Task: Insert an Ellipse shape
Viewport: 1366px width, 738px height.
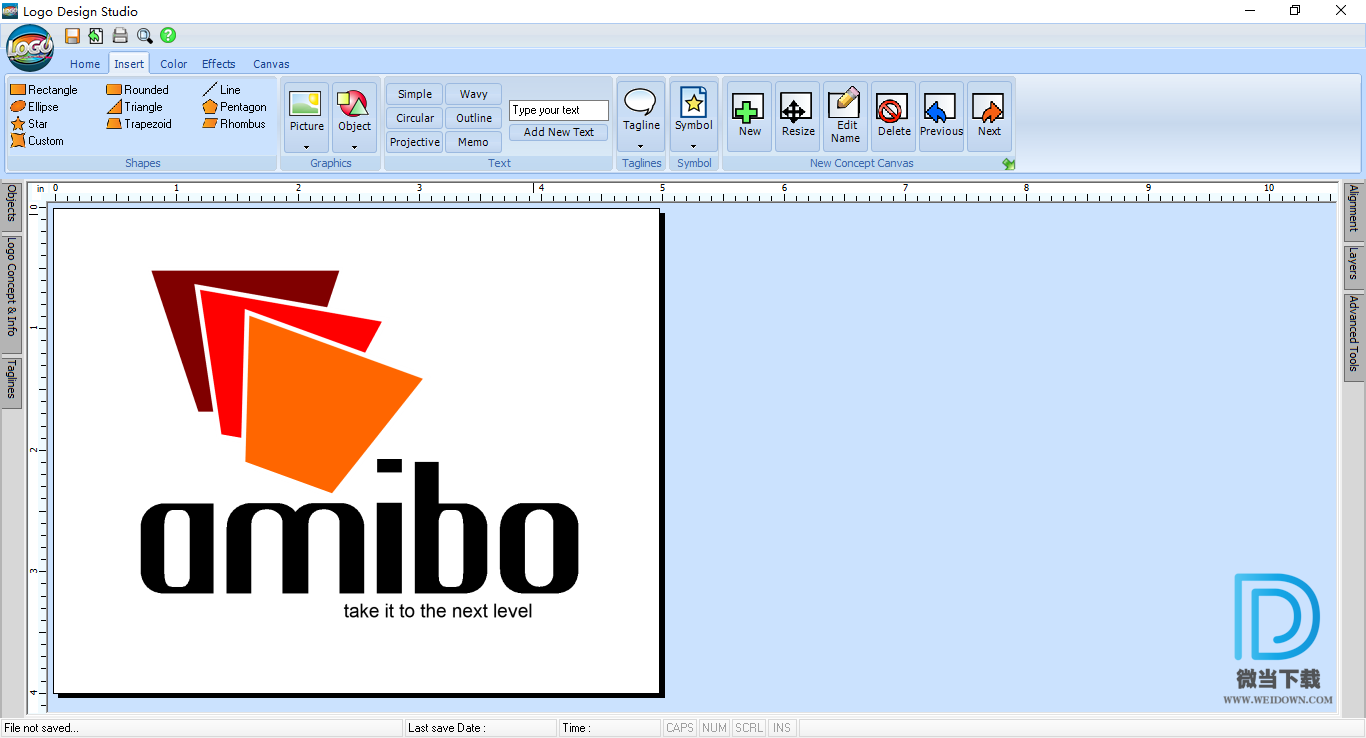Action: pyautogui.click(x=35, y=107)
